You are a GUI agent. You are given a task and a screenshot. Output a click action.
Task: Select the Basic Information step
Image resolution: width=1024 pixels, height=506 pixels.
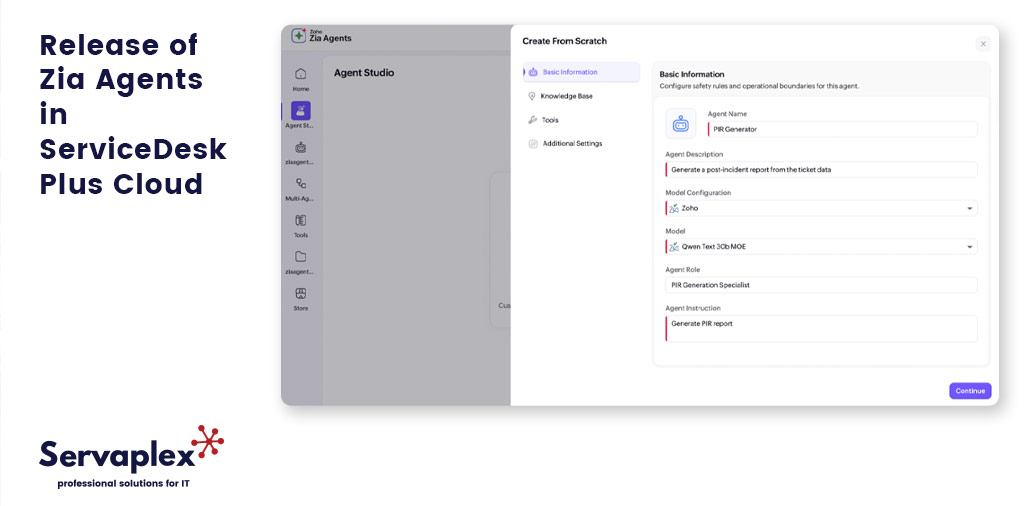581,72
